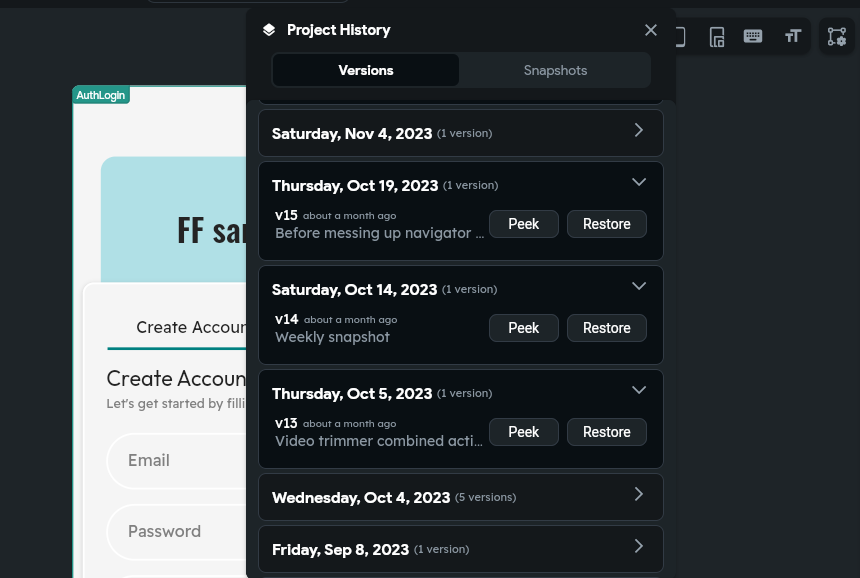Select the AuthLogin page label
The image size is (860, 578).
pyautogui.click(x=101, y=95)
